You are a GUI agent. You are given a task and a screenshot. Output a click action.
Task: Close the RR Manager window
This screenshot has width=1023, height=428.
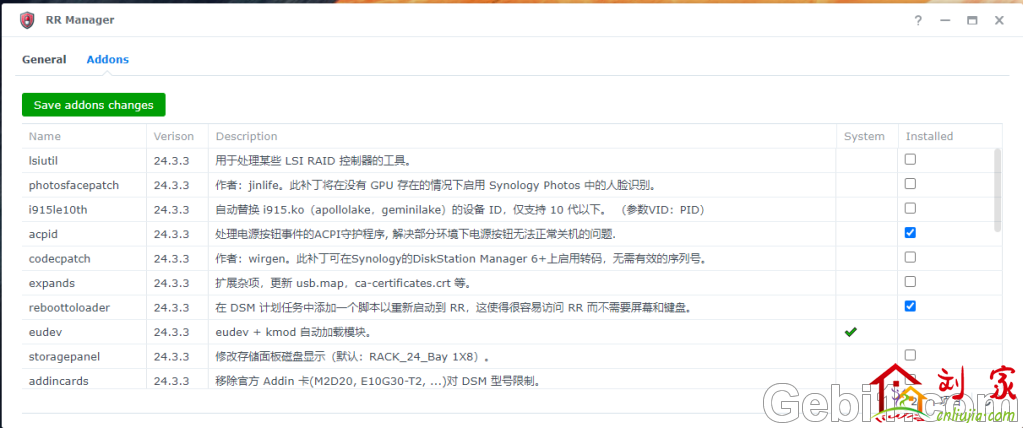[x=997, y=20]
